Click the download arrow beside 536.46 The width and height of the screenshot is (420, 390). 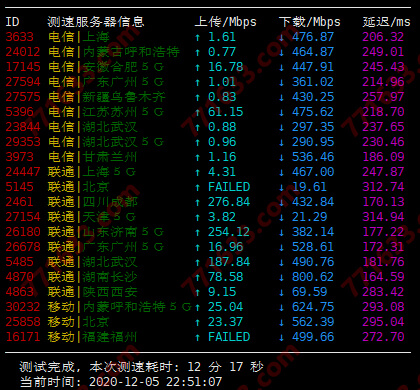pyautogui.click(x=282, y=157)
